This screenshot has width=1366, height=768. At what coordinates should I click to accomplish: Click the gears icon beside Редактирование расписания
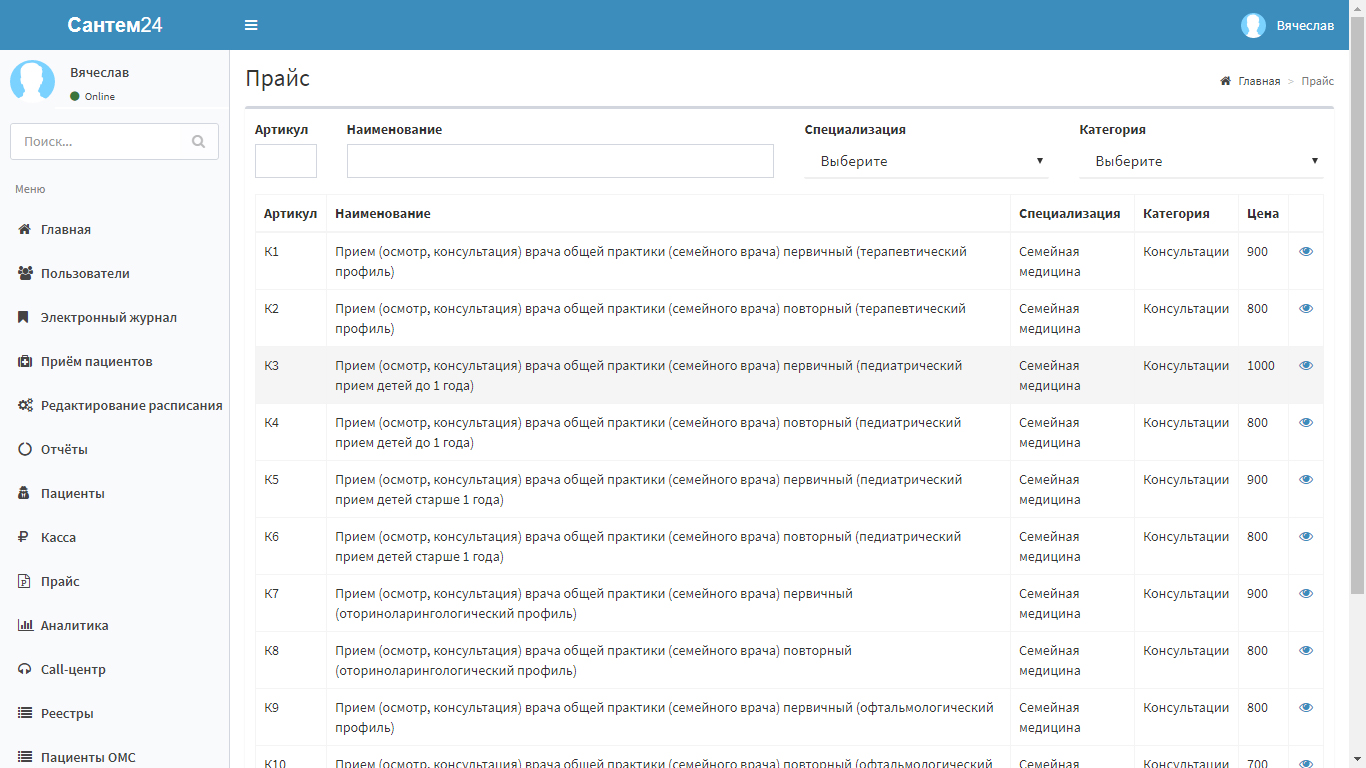point(25,405)
